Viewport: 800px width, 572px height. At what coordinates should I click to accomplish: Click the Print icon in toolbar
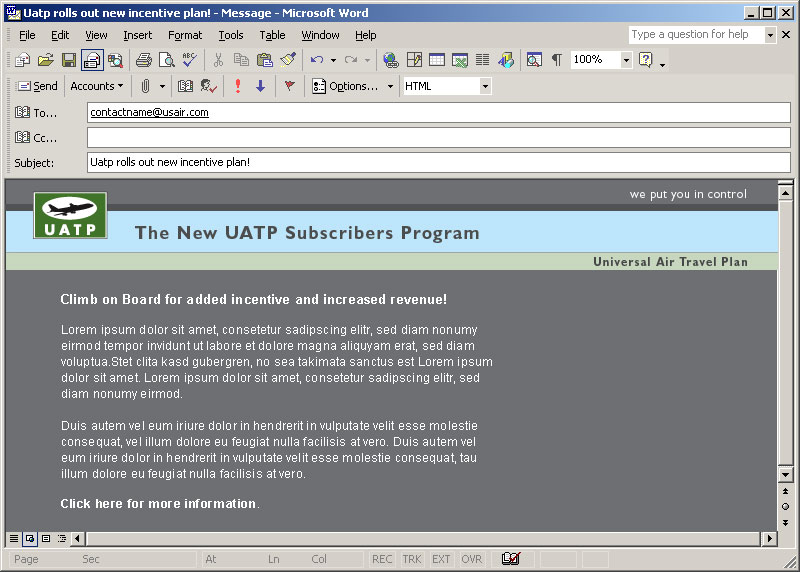coord(143,60)
